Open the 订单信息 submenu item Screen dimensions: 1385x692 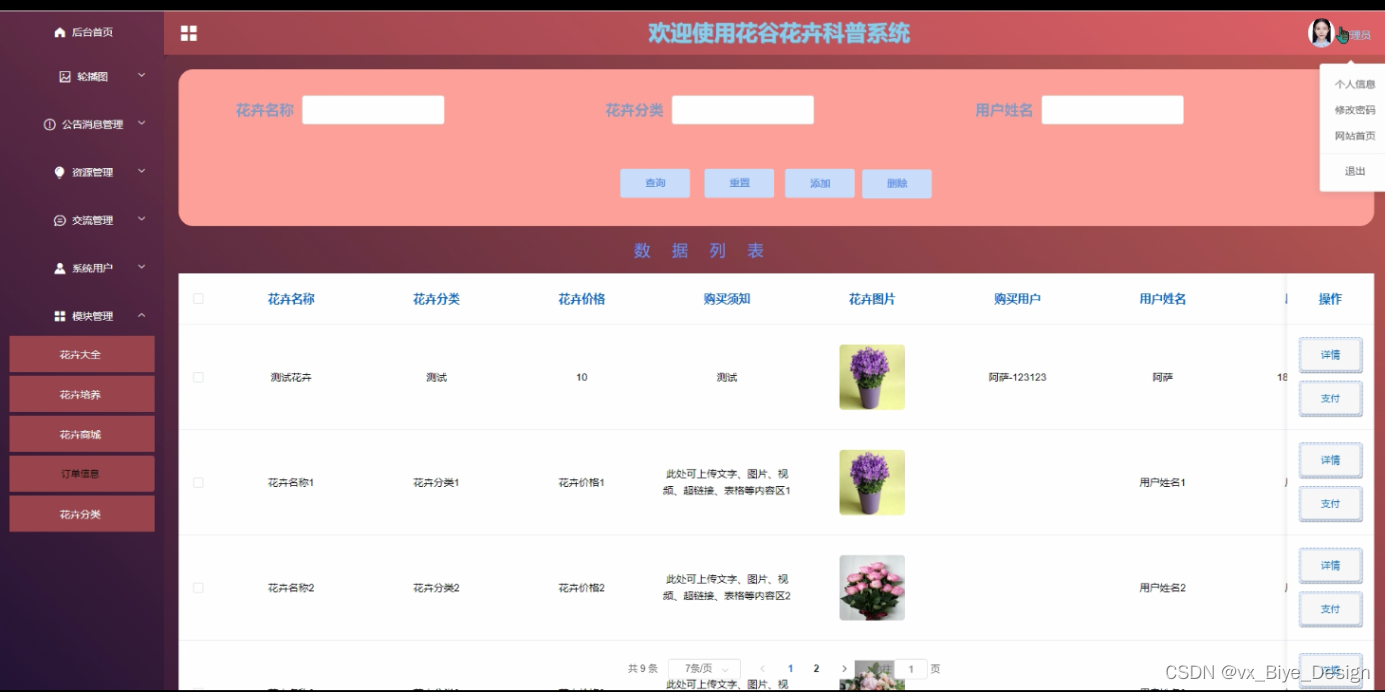(81, 474)
